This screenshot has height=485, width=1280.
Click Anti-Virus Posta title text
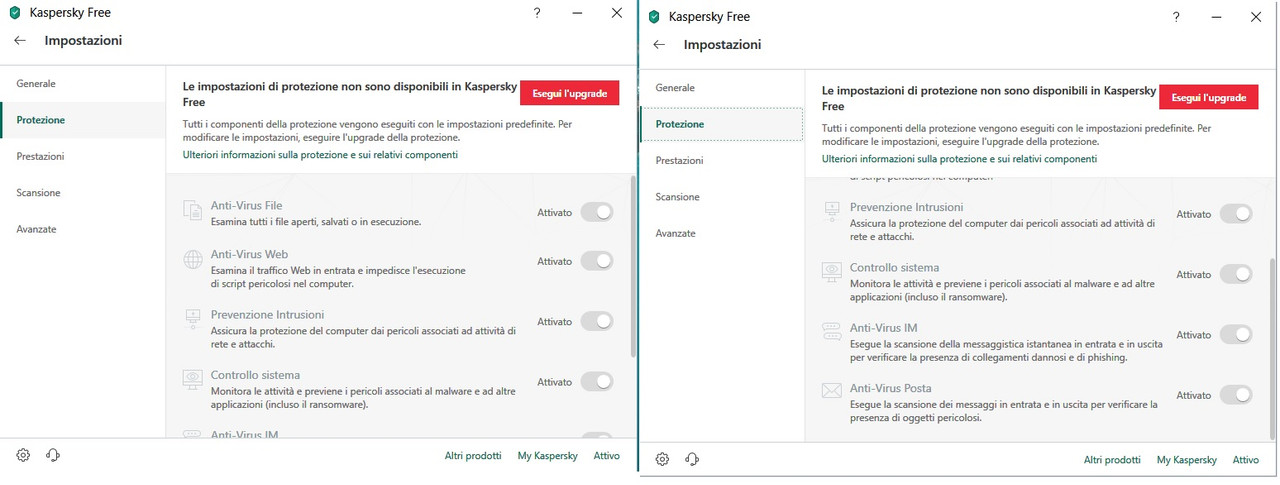[891, 388]
